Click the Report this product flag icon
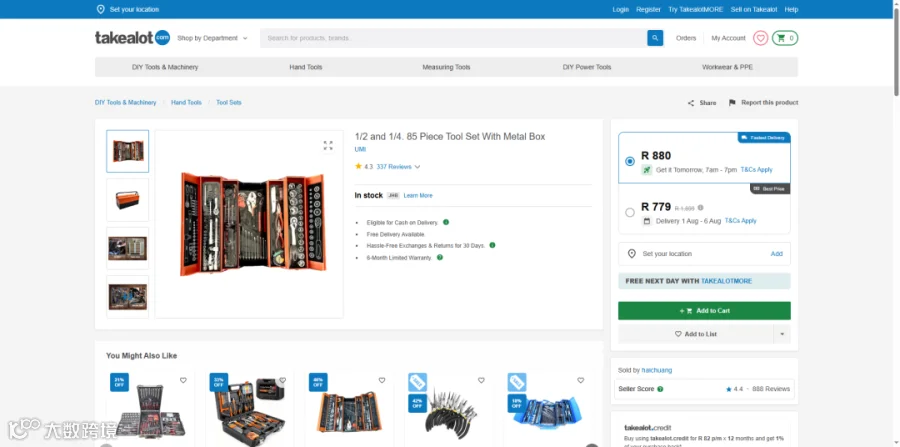Viewport: 900px width, 447px height. coord(732,103)
